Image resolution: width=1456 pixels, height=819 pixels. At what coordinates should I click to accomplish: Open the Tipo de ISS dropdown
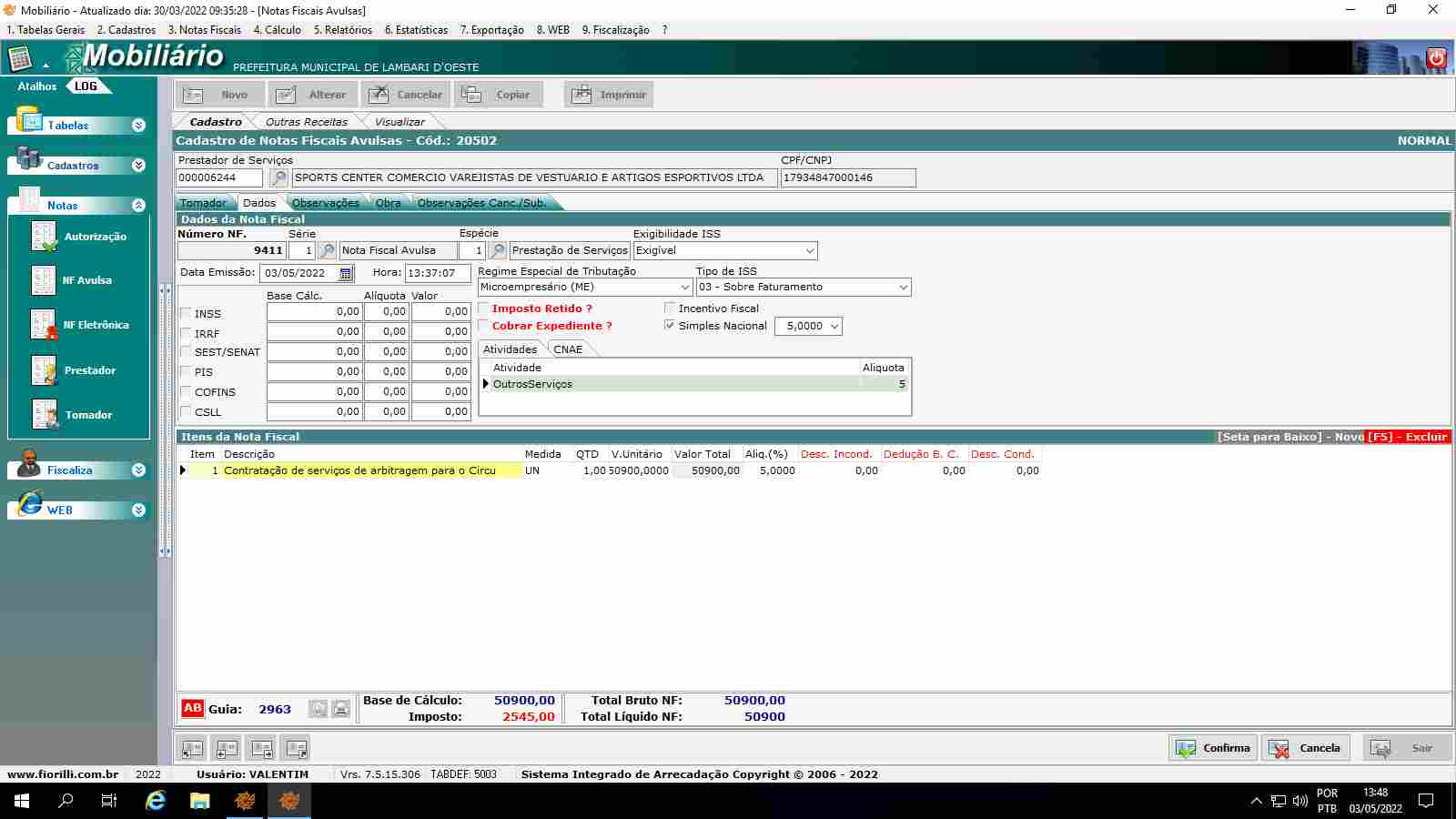point(903,288)
